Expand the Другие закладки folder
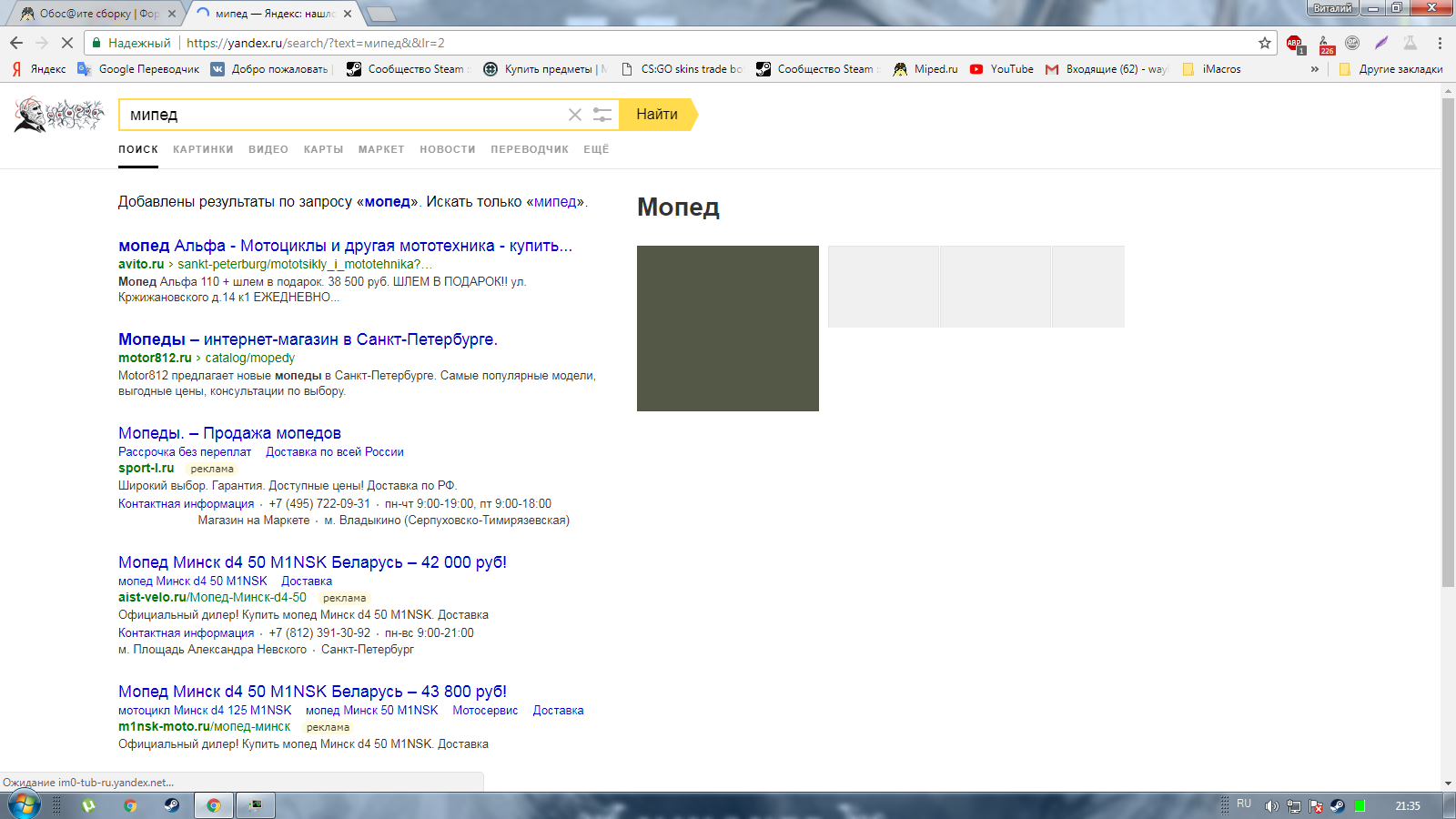1456x819 pixels. pyautogui.click(x=1391, y=69)
